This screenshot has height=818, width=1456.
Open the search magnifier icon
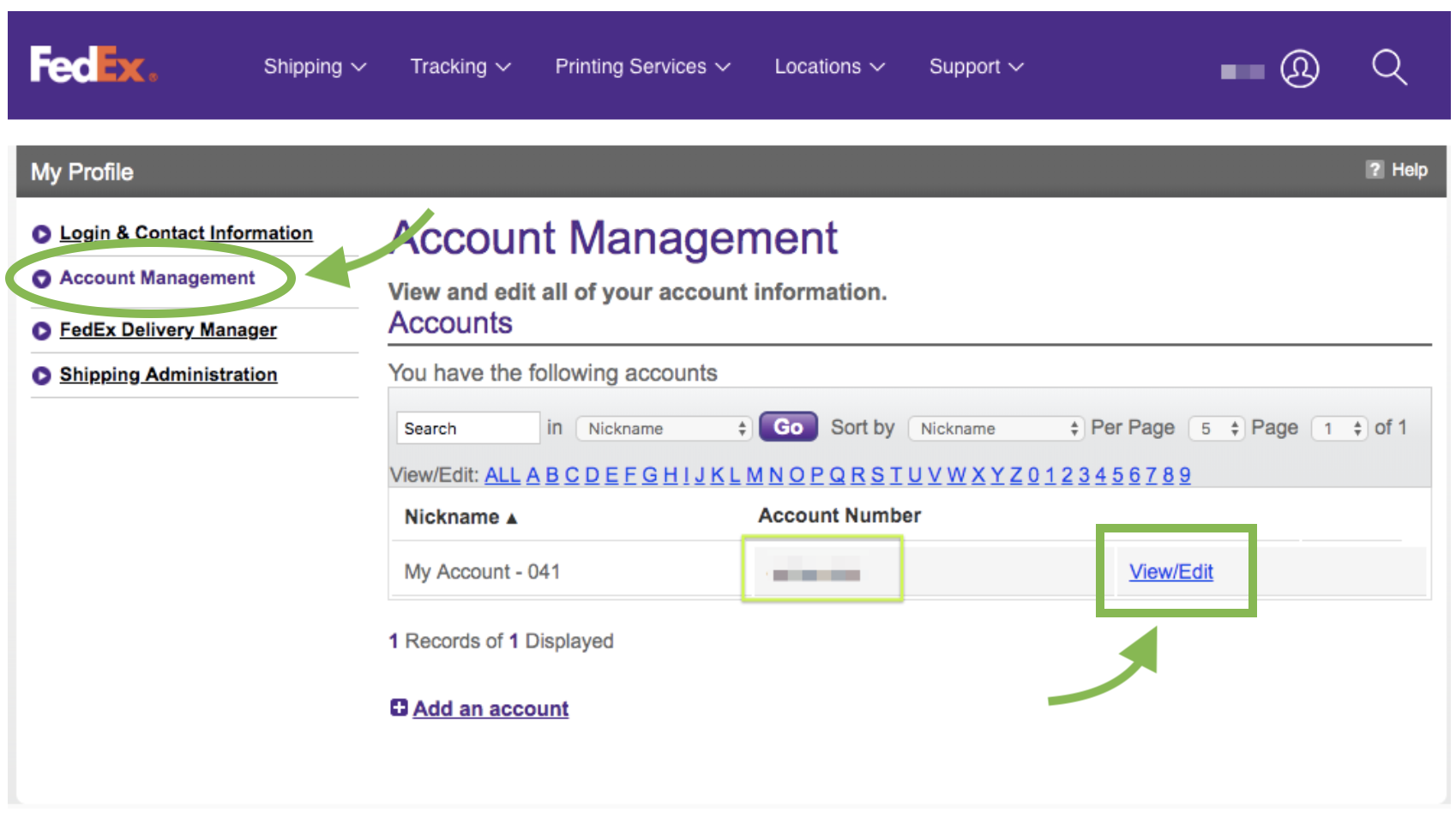point(1389,67)
